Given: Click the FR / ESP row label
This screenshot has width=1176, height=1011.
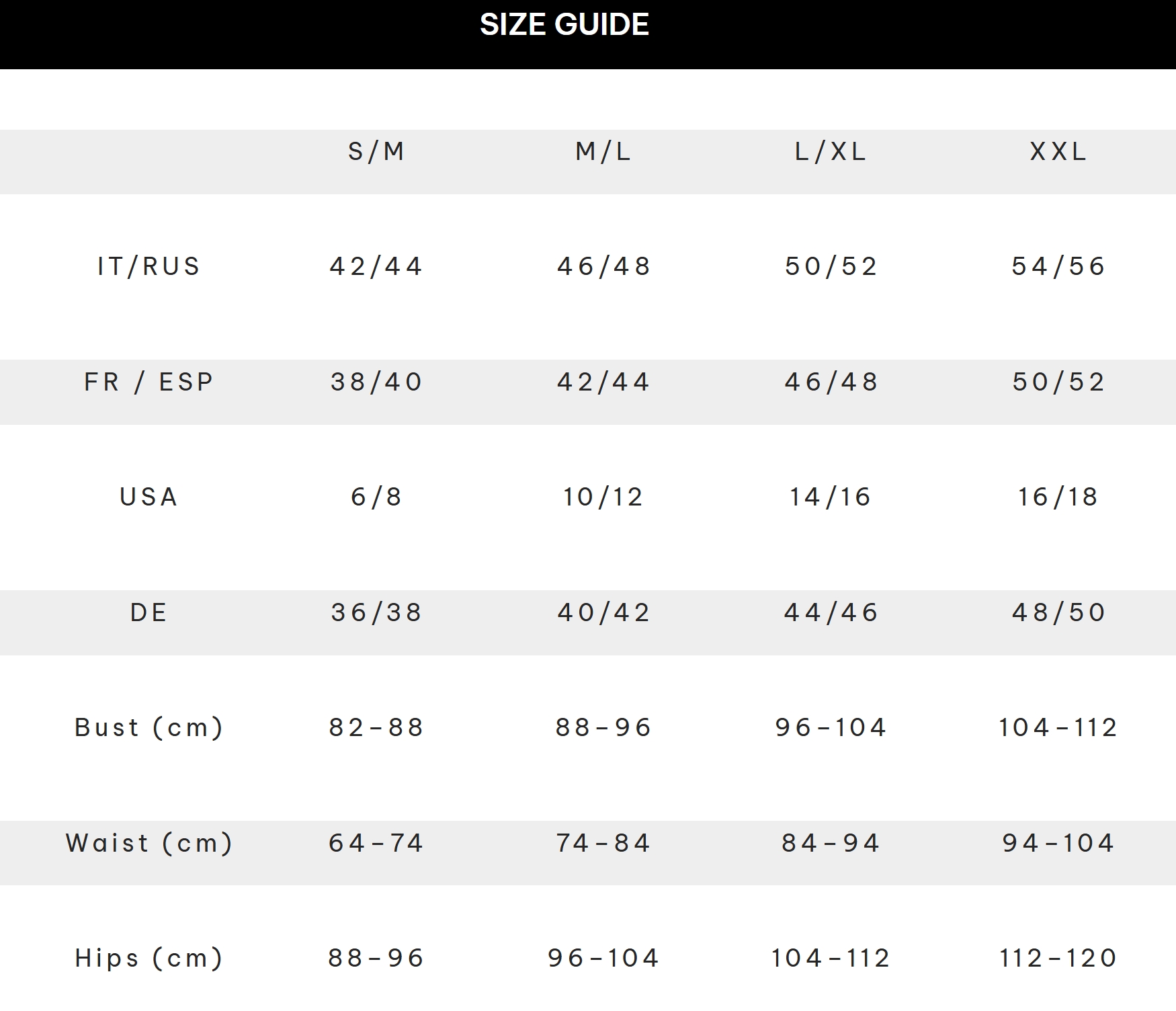Looking at the screenshot, I should [x=149, y=382].
